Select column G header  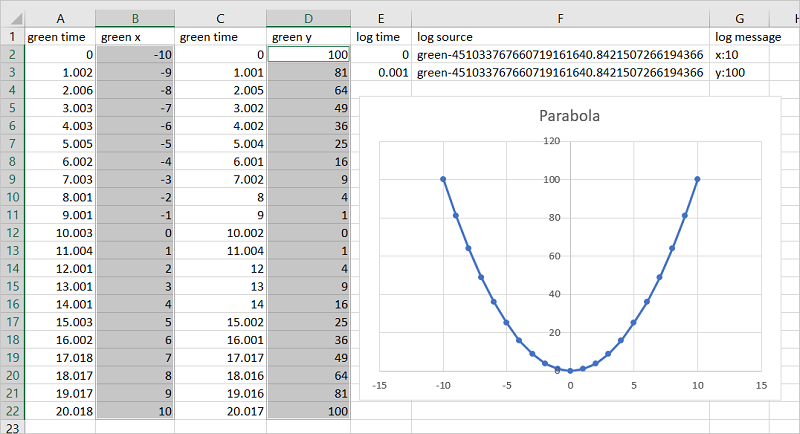point(739,18)
